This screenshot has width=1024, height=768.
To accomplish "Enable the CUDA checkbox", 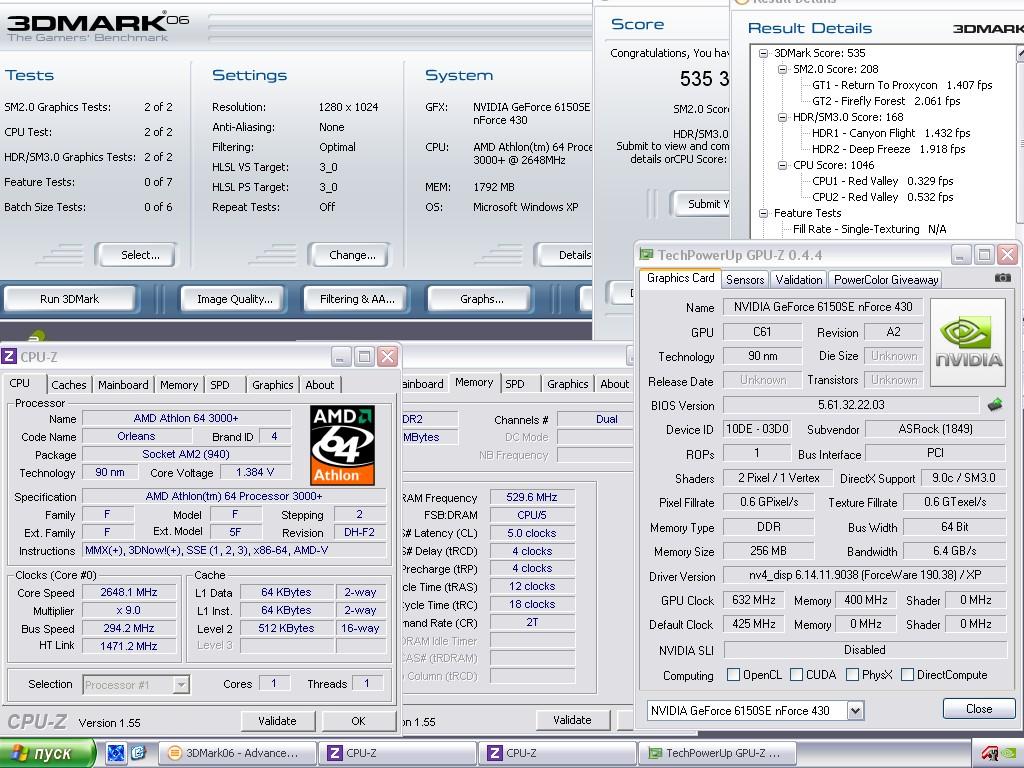I will pos(796,675).
